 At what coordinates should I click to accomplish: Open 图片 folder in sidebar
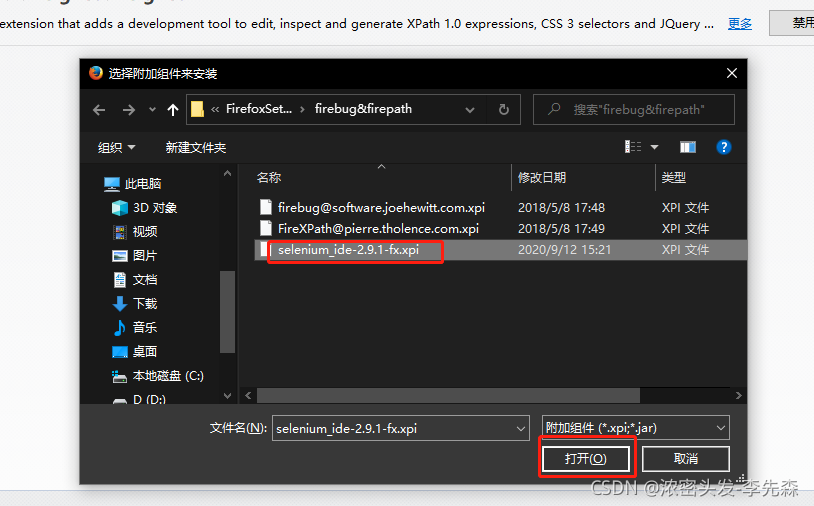[x=145, y=255]
